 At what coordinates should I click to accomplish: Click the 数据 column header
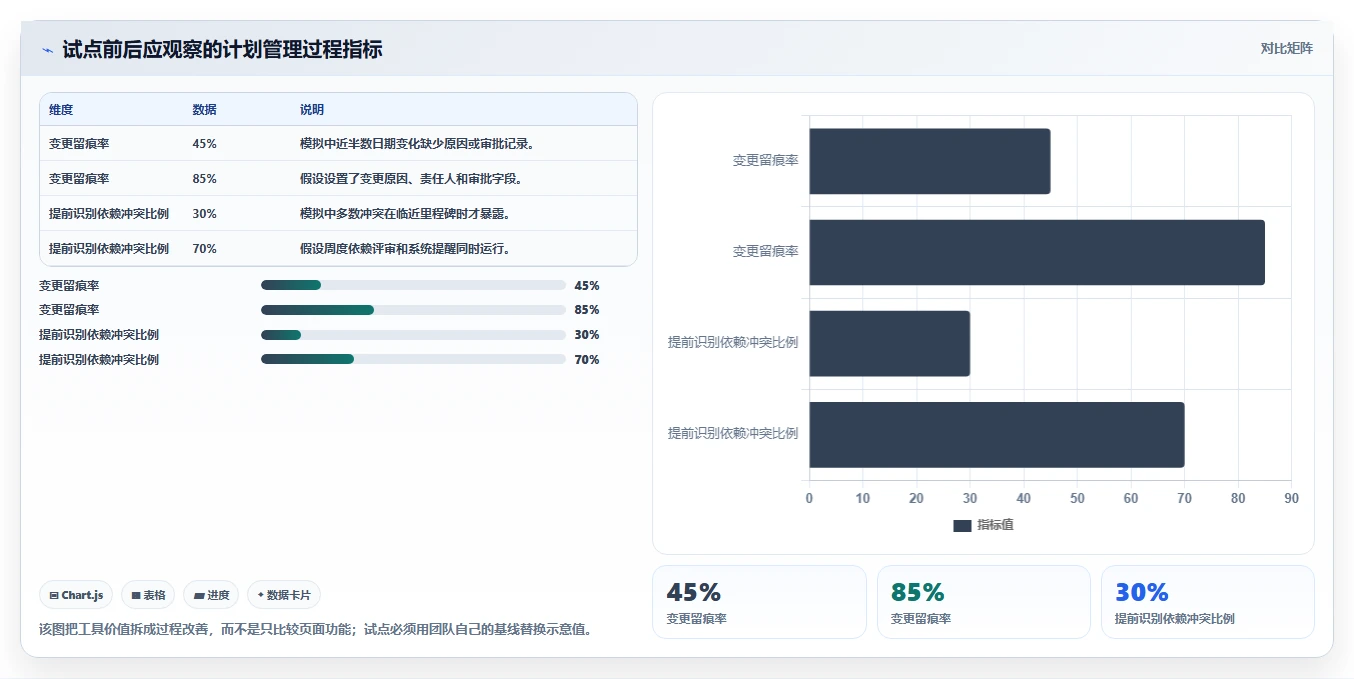click(x=204, y=110)
